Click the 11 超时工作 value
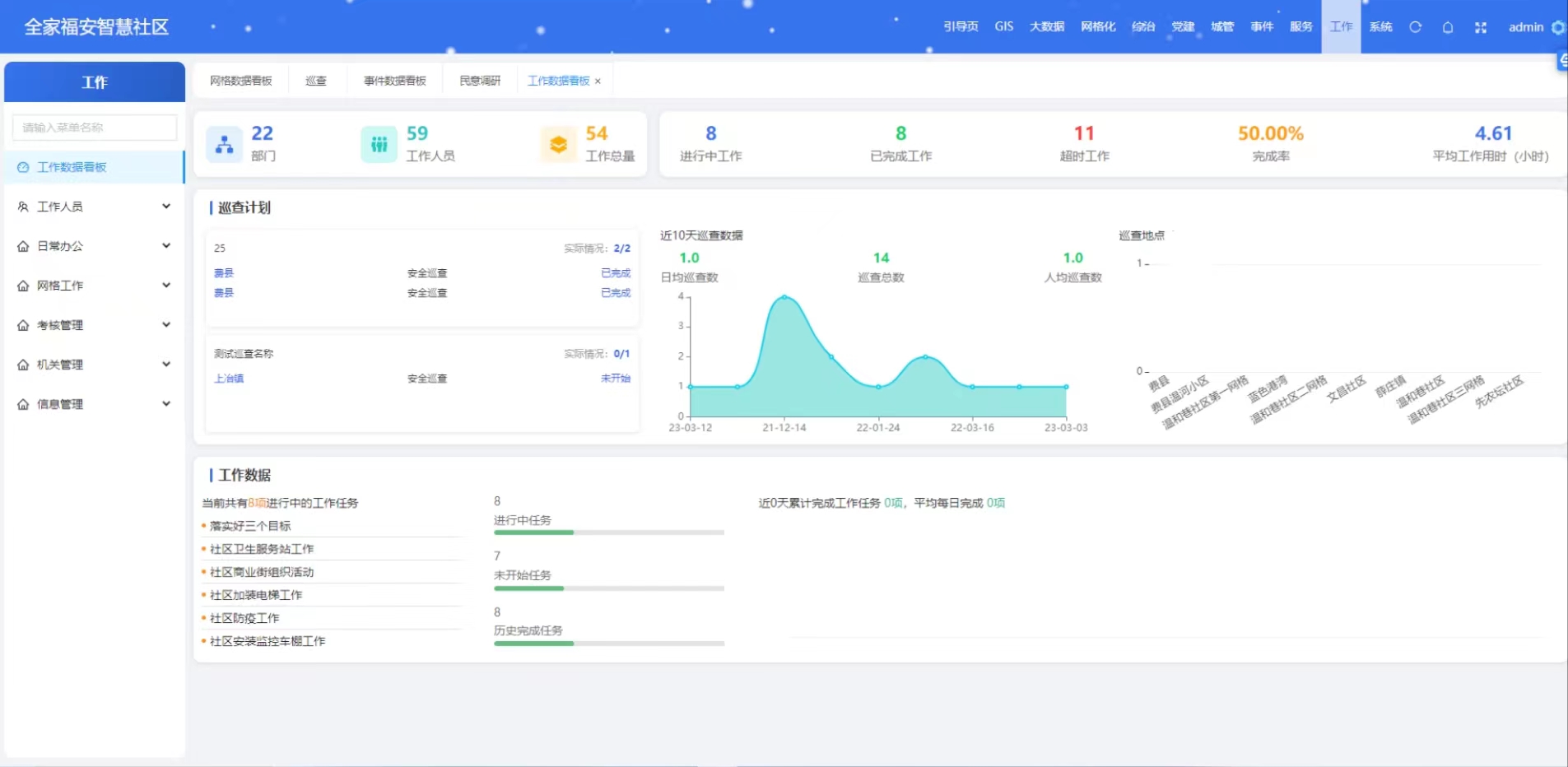Screen dimensions: 1568x767 [1084, 133]
